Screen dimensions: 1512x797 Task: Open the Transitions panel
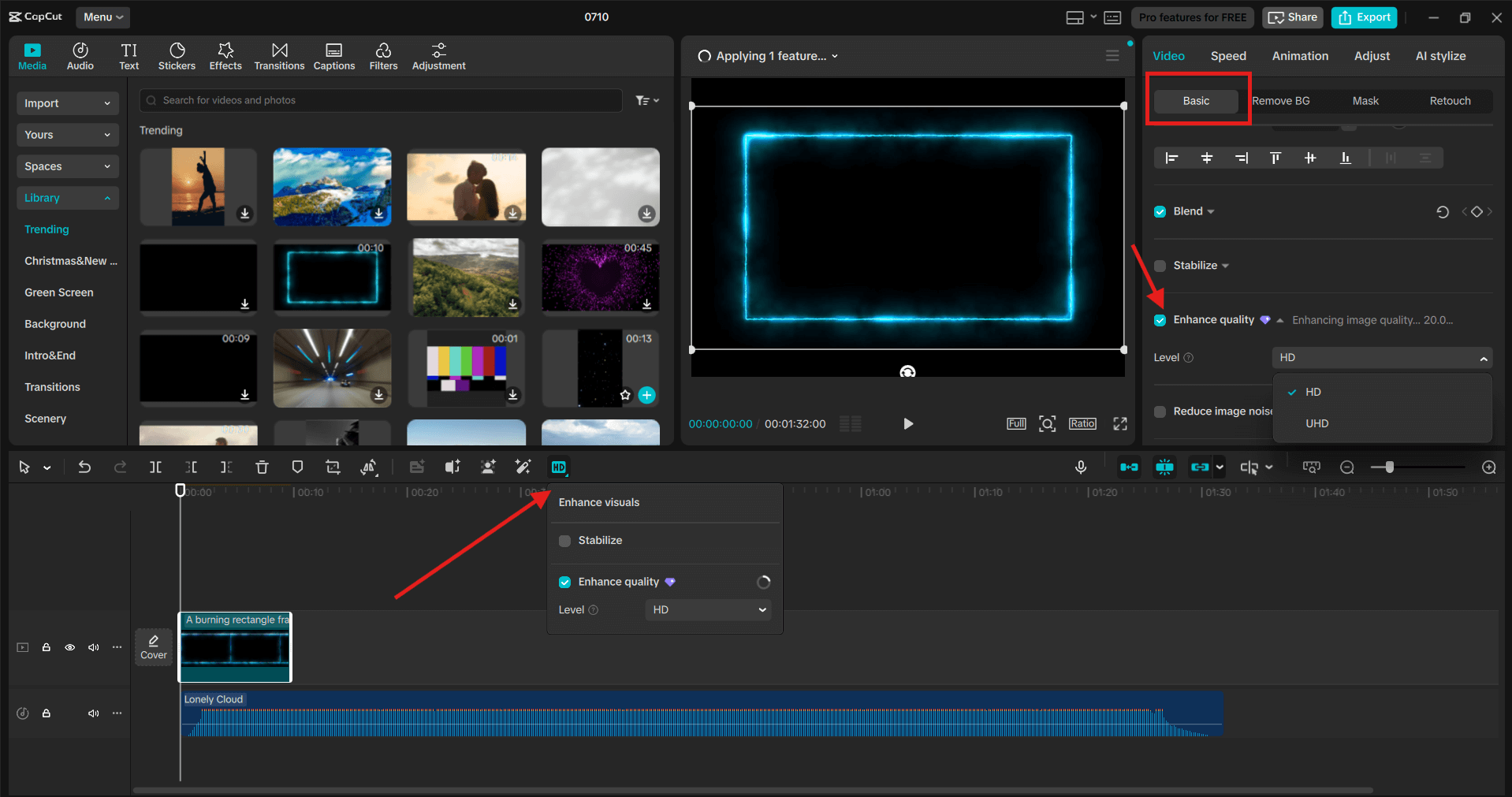(279, 56)
